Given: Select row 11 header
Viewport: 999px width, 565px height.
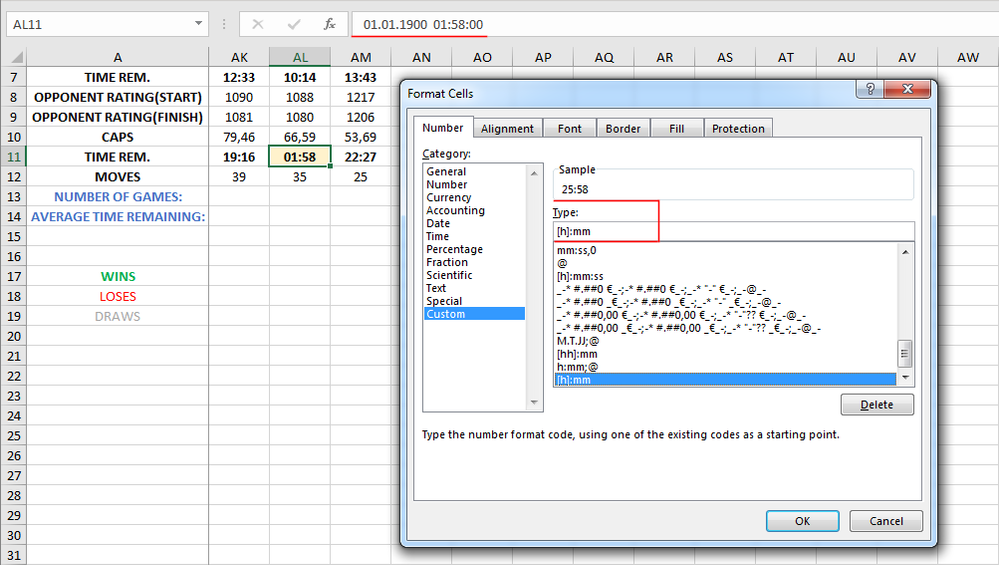Looking at the screenshot, I should 13,157.
